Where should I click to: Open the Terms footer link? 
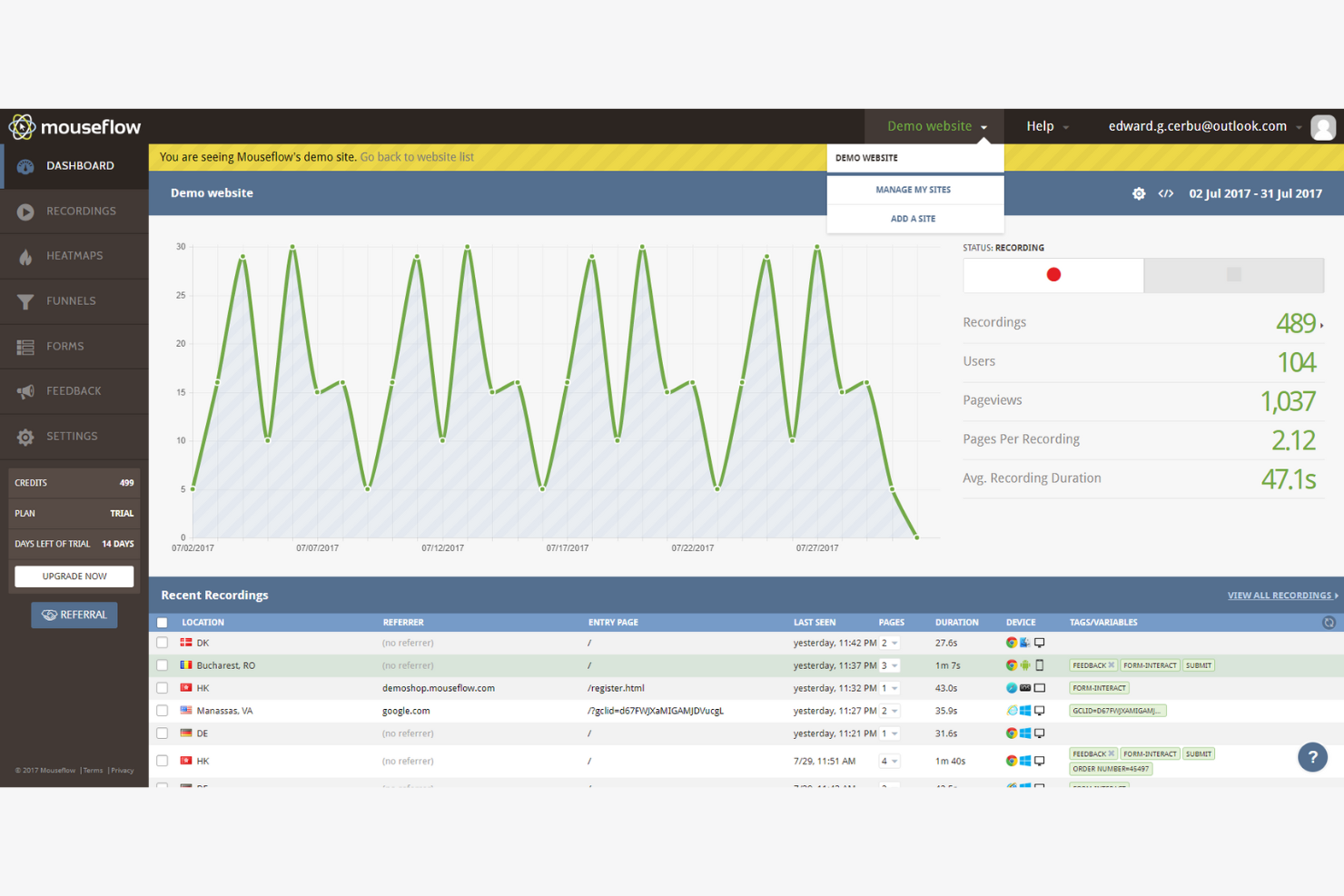[93, 771]
